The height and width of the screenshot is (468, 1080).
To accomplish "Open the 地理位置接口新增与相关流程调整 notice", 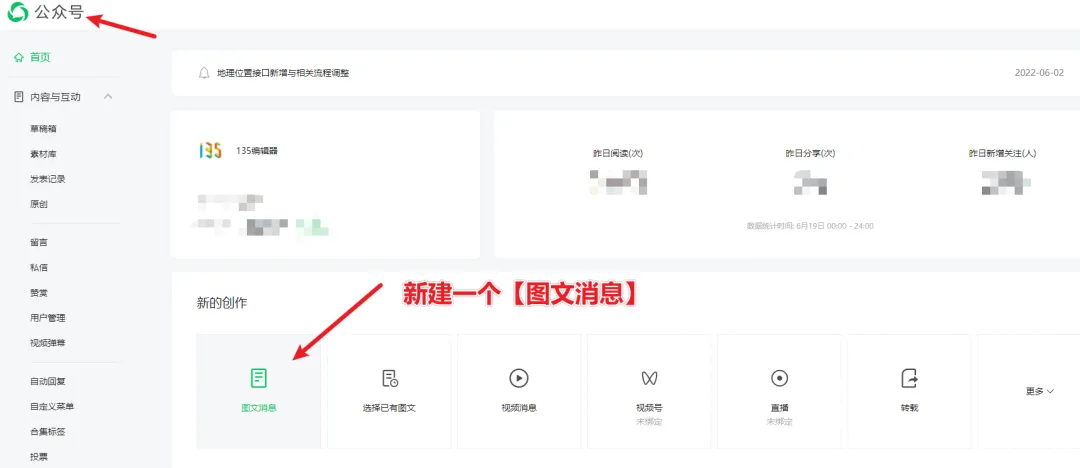I will coord(282,73).
